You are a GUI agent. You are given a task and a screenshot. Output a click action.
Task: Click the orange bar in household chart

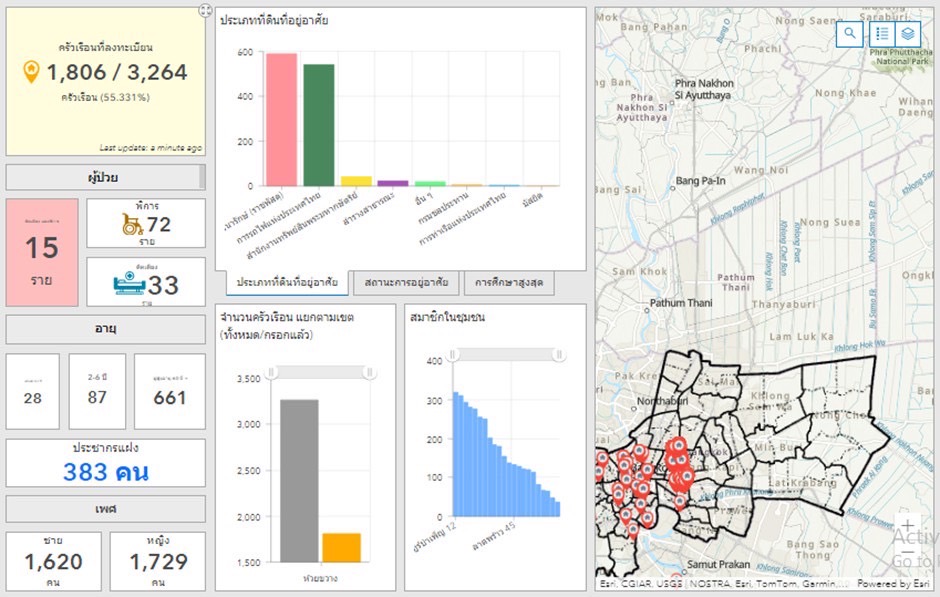click(x=341, y=547)
